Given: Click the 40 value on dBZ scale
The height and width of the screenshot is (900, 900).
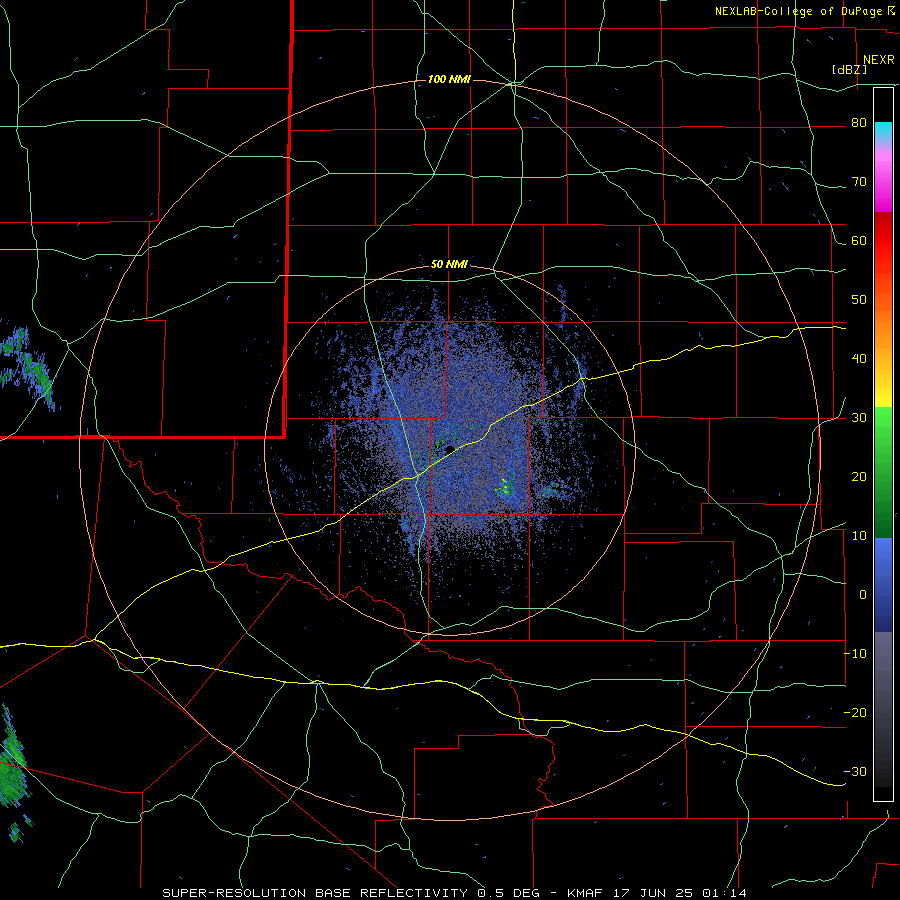Looking at the screenshot, I should coord(859,359).
